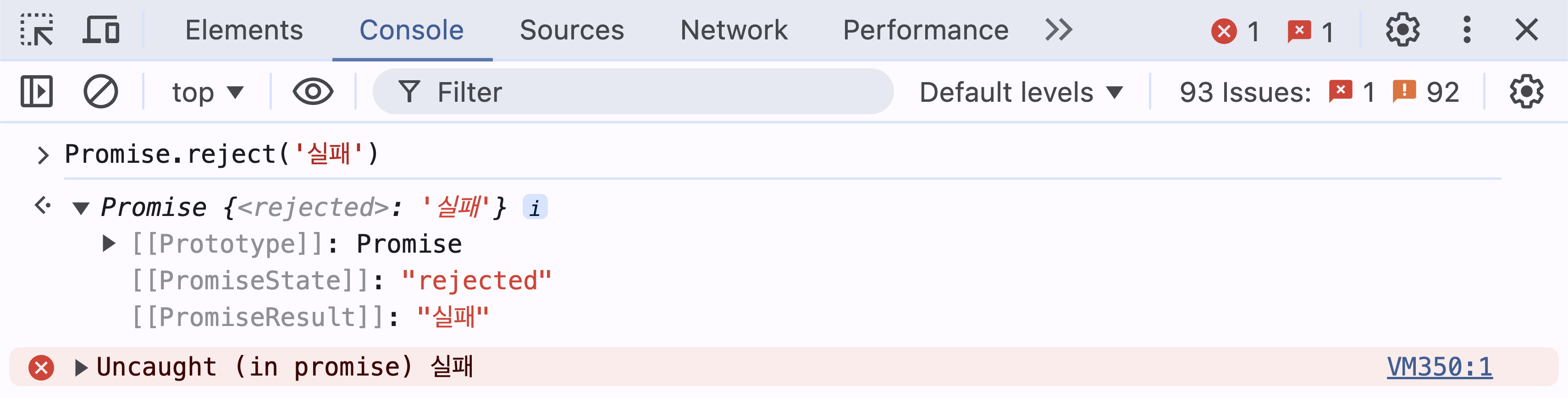This screenshot has width=1568, height=398.
Task: Show the console sidebar panel
Action: [x=37, y=92]
